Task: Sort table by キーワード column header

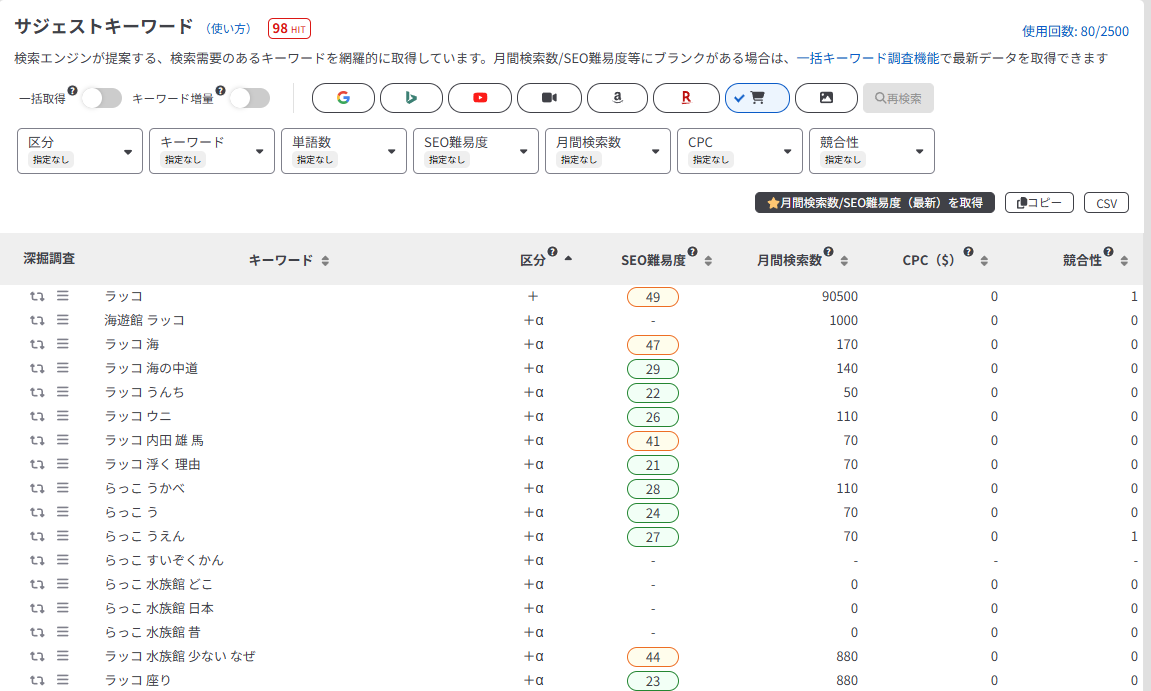Action: click(289, 260)
